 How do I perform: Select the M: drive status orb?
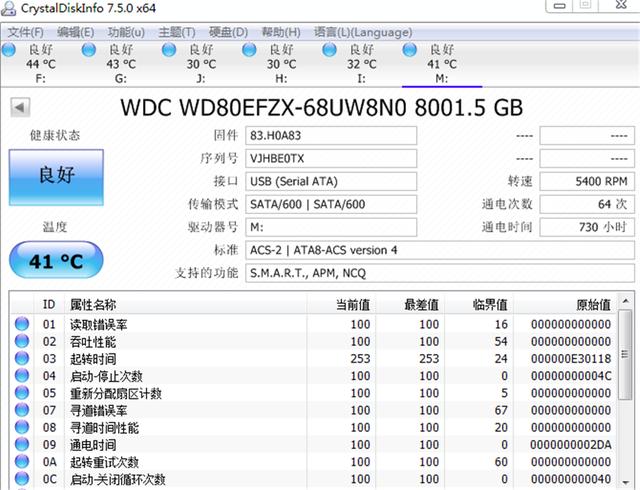click(x=409, y=50)
